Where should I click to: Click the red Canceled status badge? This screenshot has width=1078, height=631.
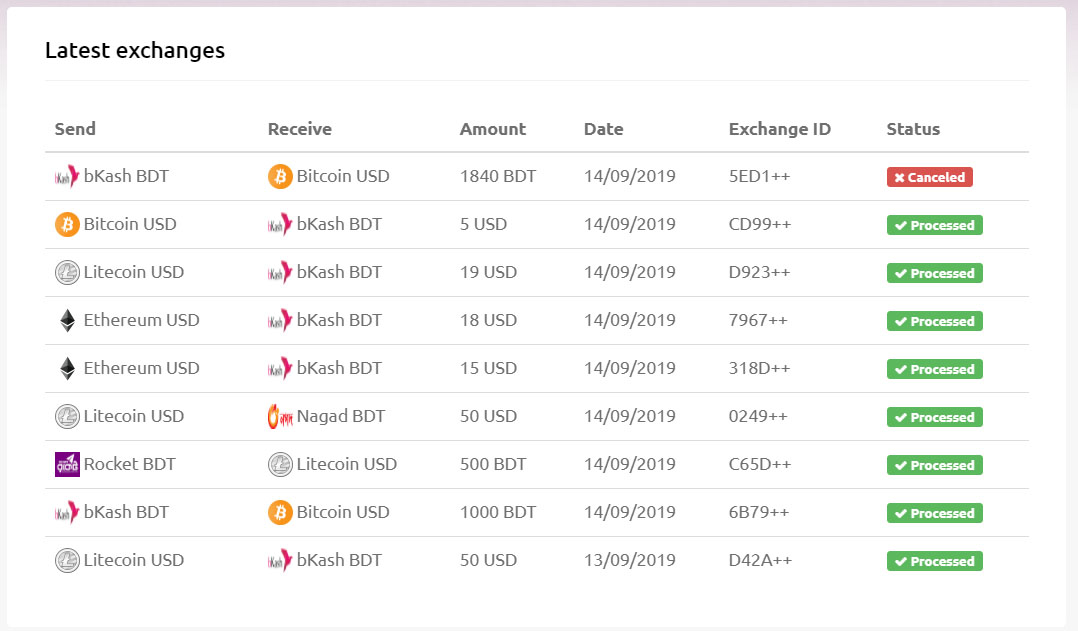(x=929, y=177)
